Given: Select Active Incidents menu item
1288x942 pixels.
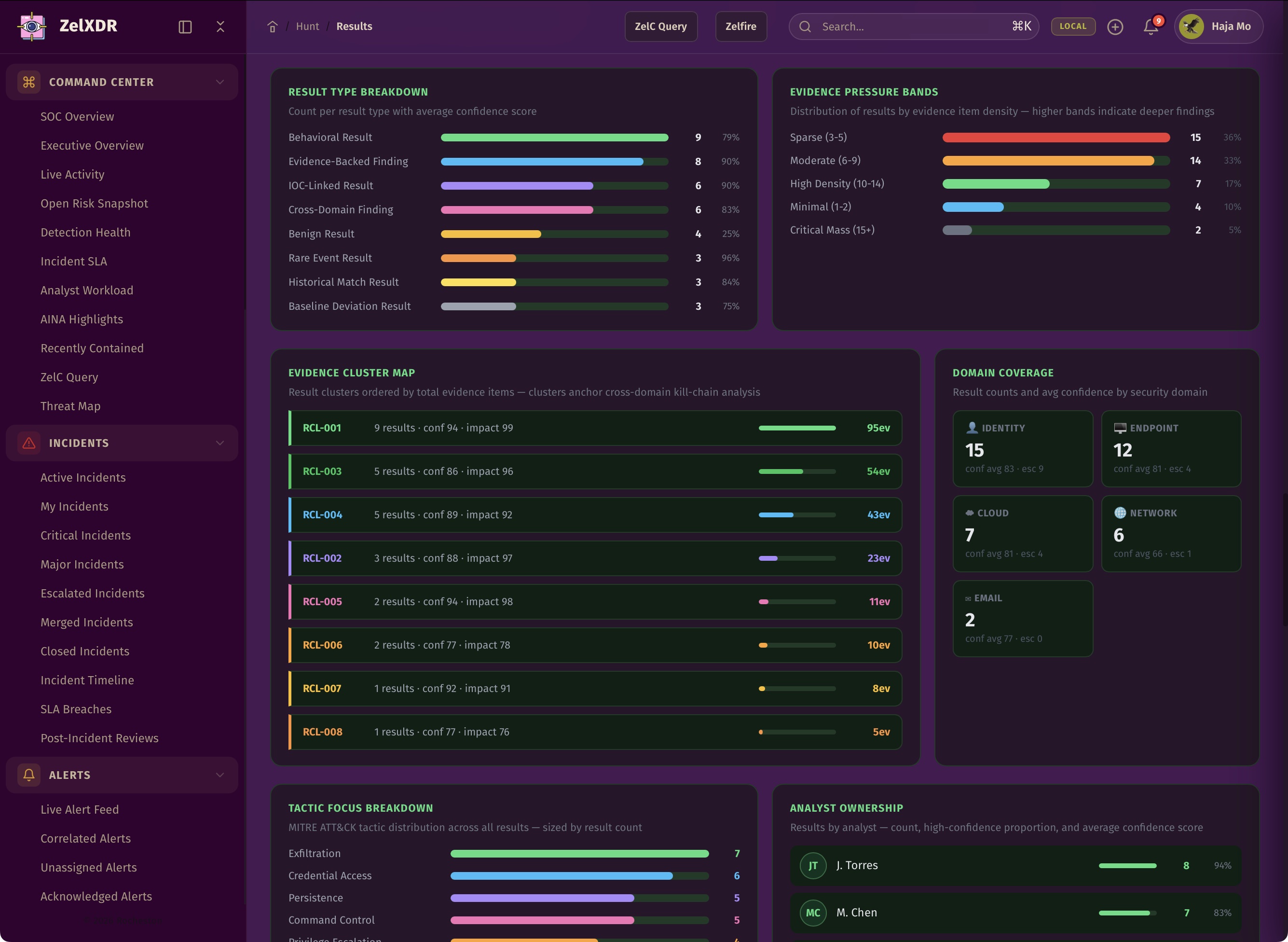Looking at the screenshot, I should [x=83, y=477].
